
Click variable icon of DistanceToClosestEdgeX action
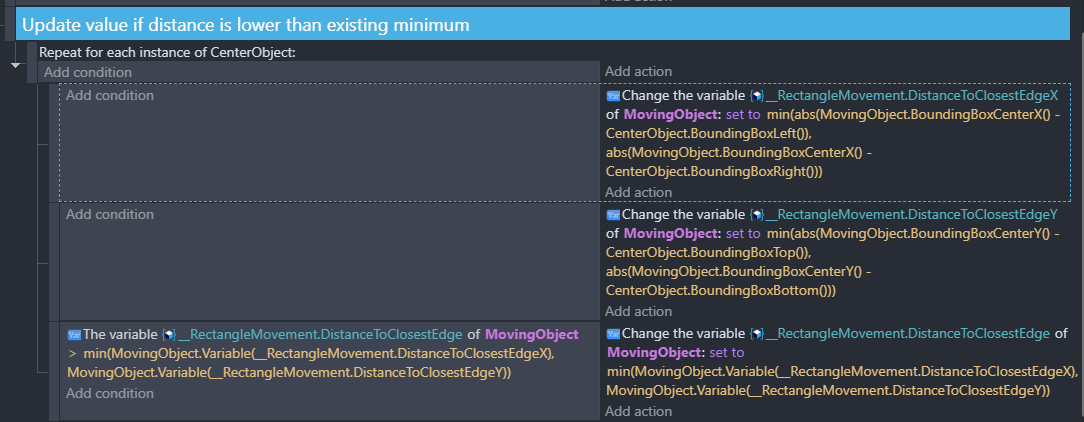[613, 95]
